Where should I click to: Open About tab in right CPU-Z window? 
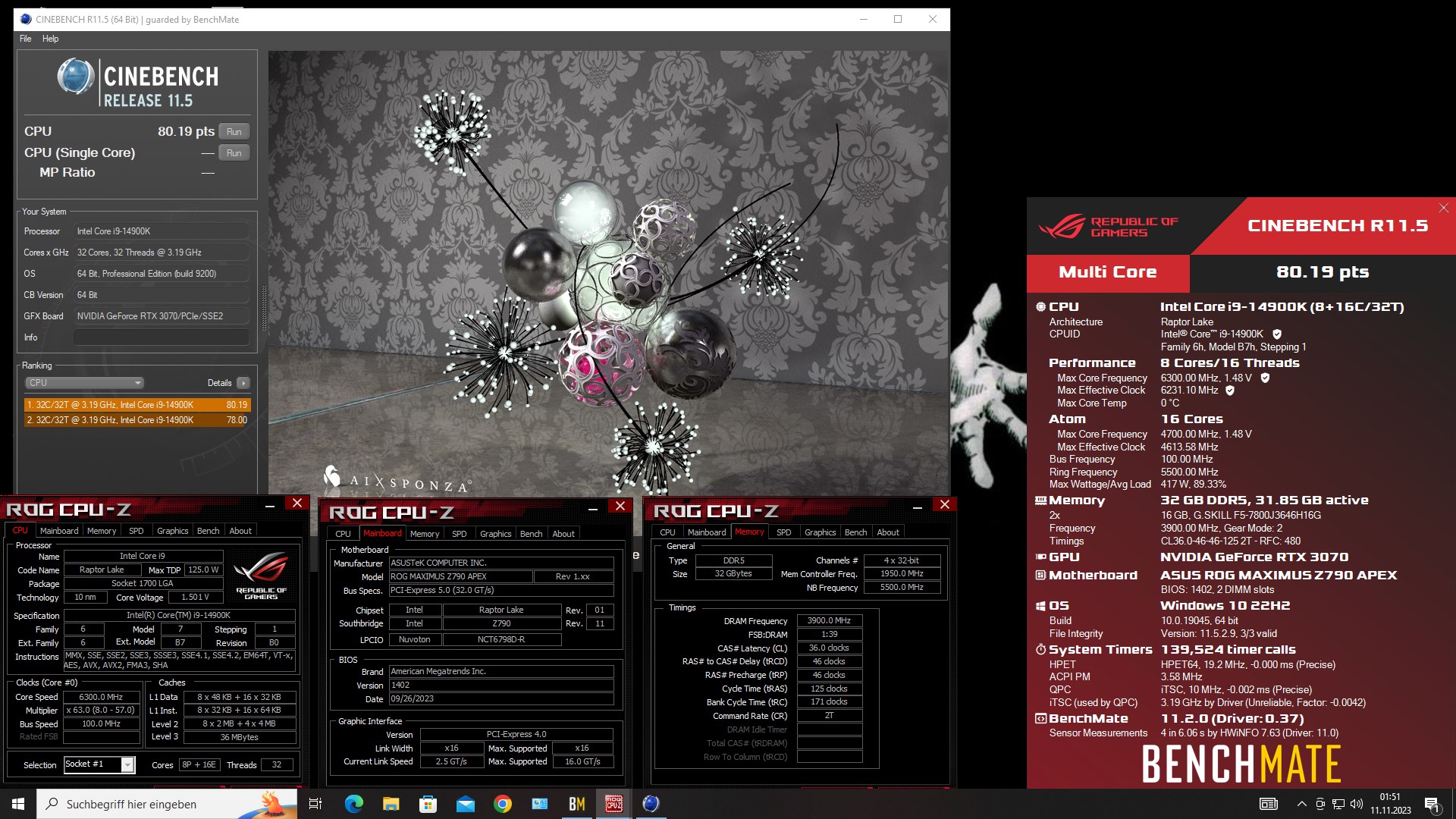tap(888, 532)
